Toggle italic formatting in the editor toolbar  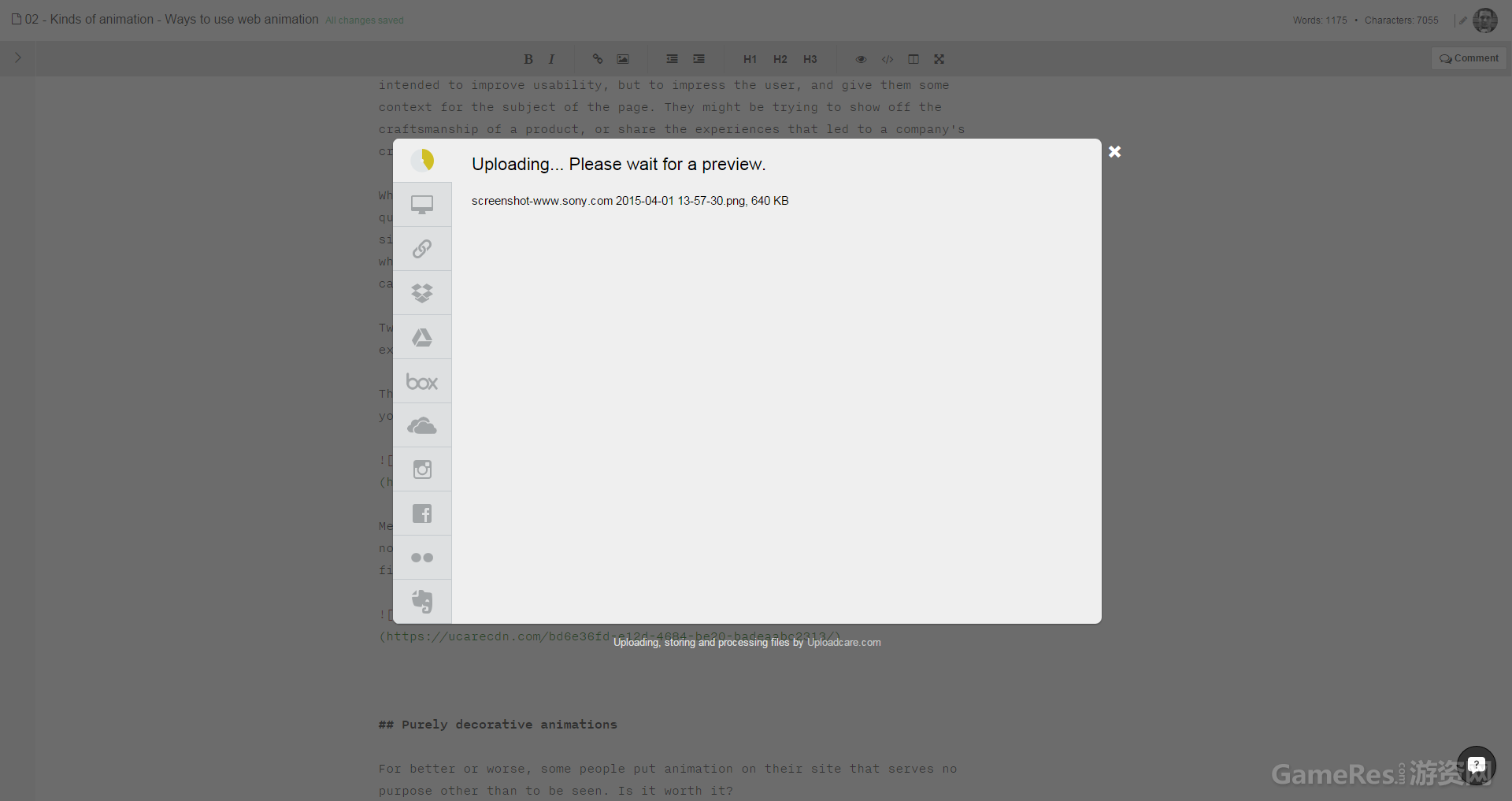click(x=551, y=59)
